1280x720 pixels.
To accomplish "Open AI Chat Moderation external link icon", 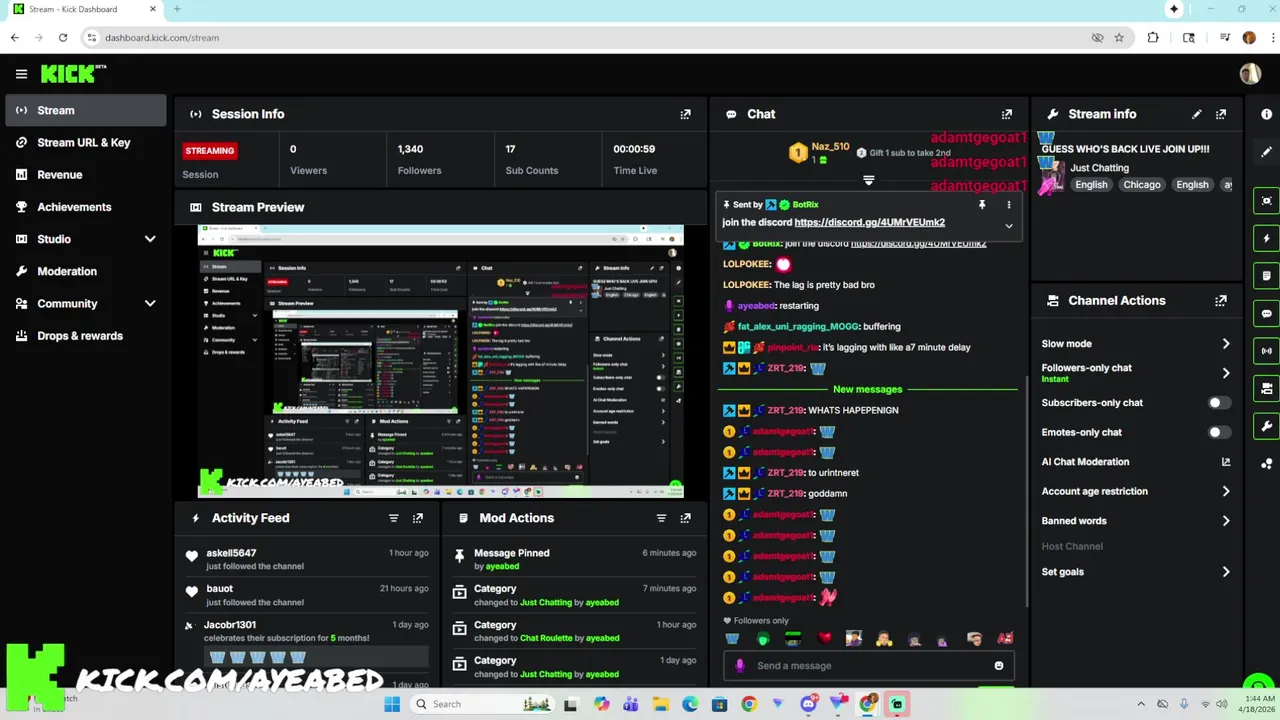I will click(x=1226, y=462).
